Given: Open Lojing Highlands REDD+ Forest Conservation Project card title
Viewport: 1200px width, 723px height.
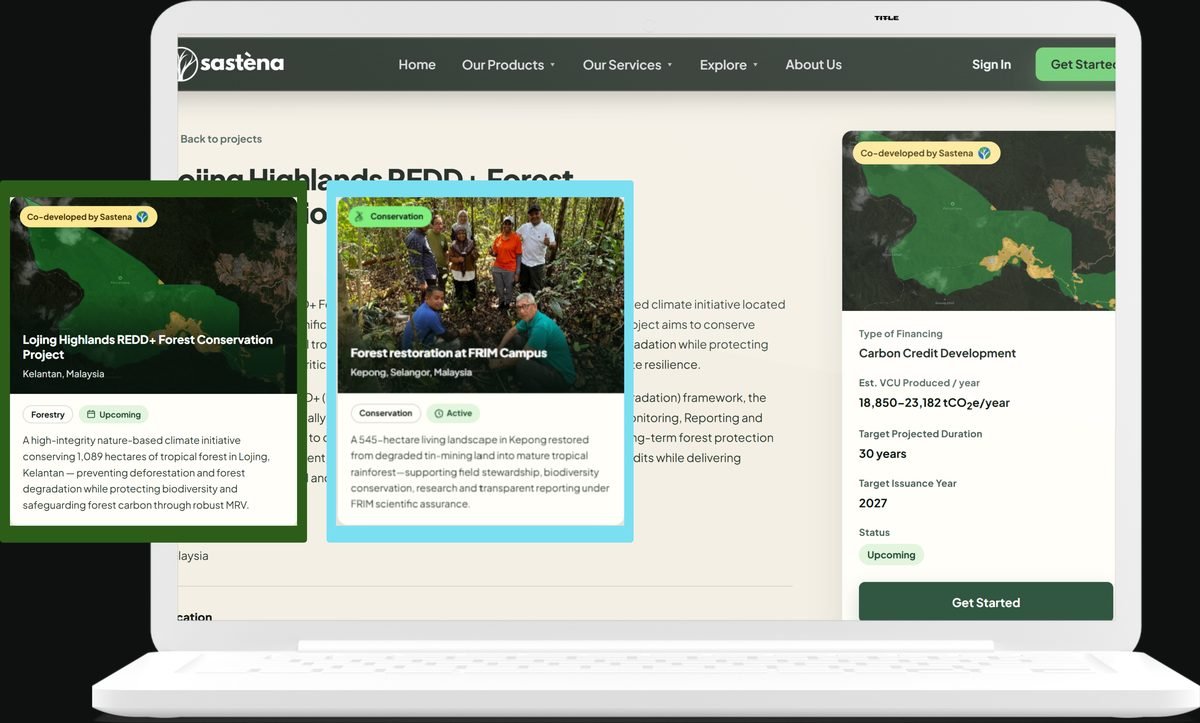Looking at the screenshot, I should (x=148, y=347).
